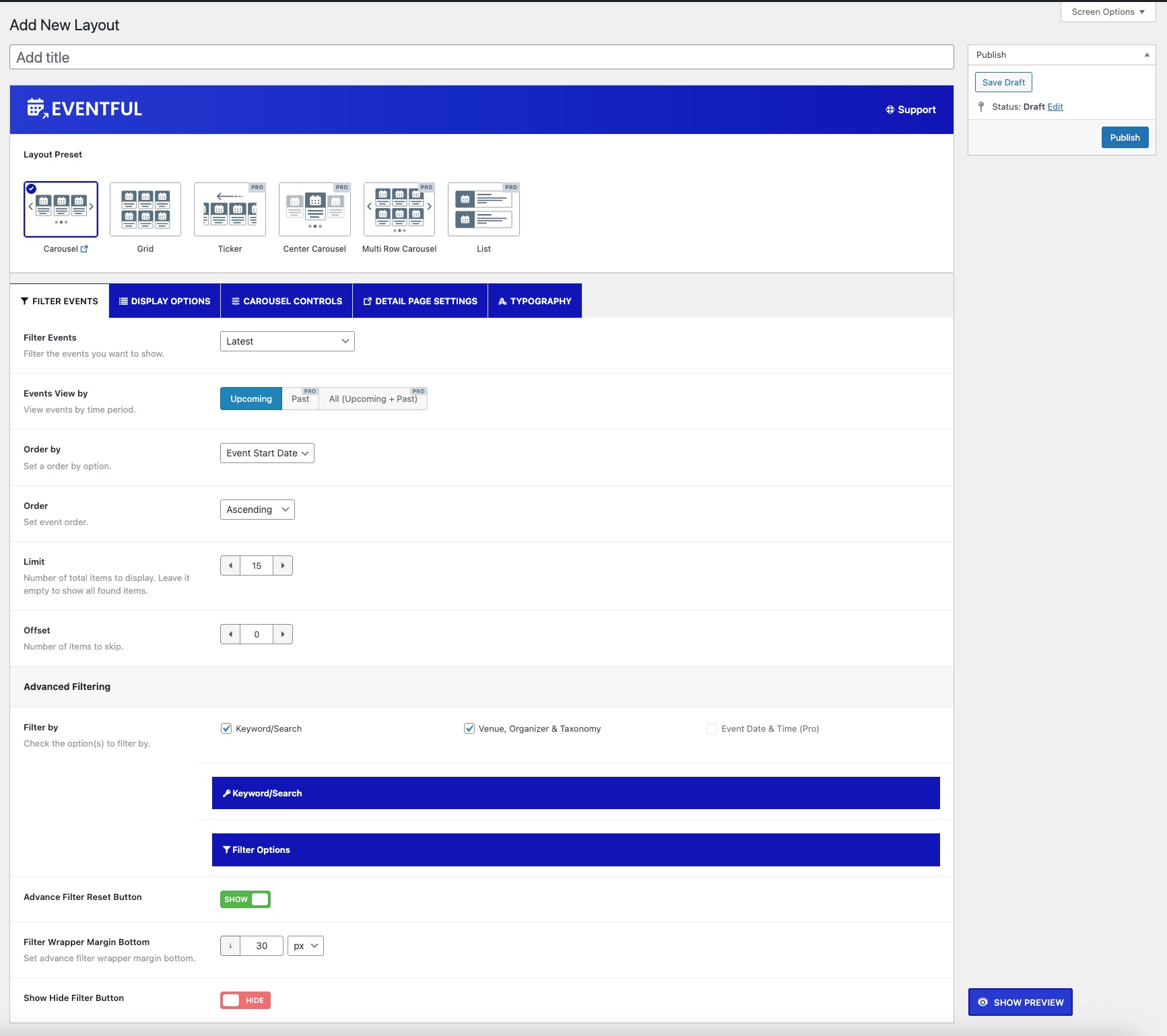Click the Save Draft button
Image resolution: width=1167 pixels, height=1036 pixels.
click(x=1003, y=82)
